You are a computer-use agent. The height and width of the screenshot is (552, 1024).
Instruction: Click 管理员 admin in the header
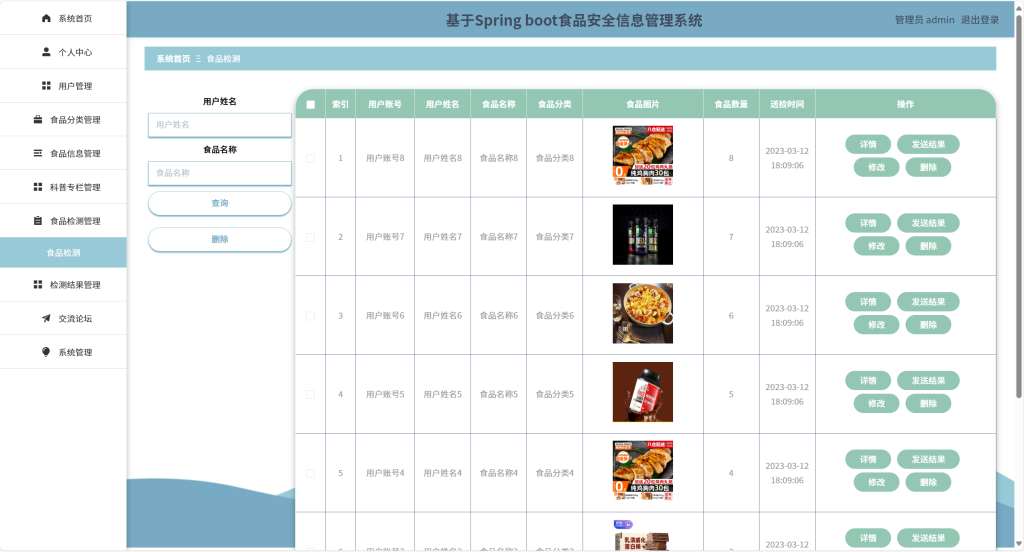[924, 20]
